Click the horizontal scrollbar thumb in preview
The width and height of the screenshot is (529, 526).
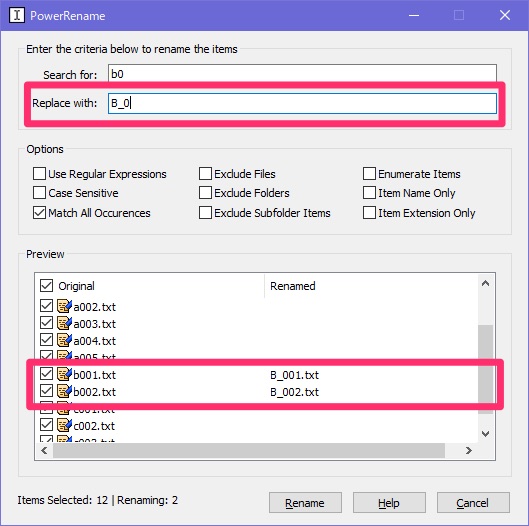[249, 450]
